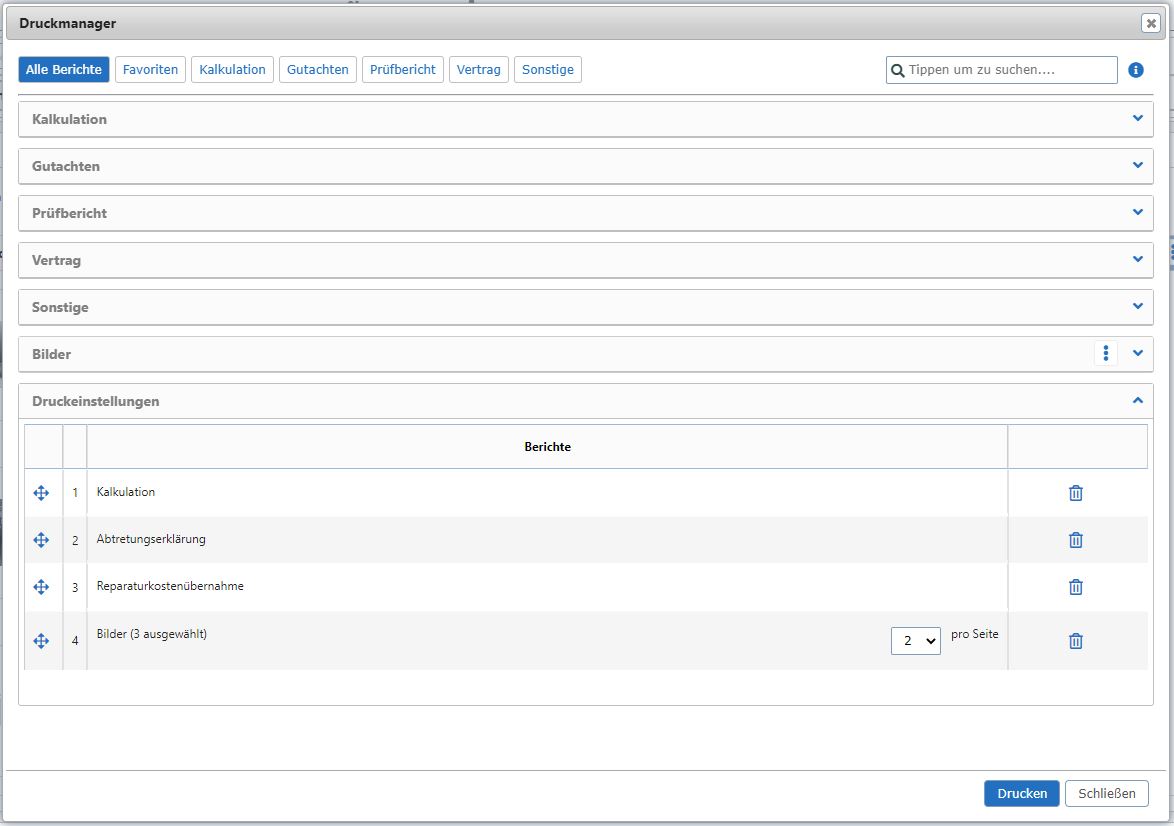Click the Prüfbericht section header title
The image size is (1174, 826).
point(69,213)
